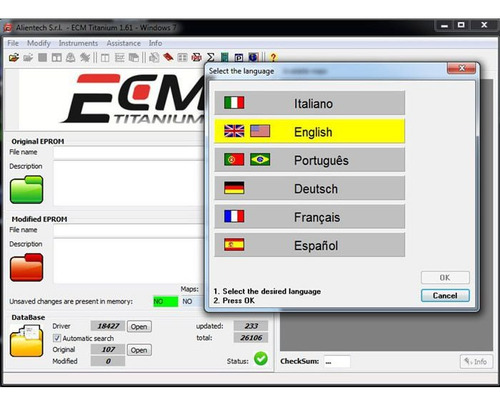Click the grayed table grid toolbar icon
Screen dimensions: 500x405
182,58
